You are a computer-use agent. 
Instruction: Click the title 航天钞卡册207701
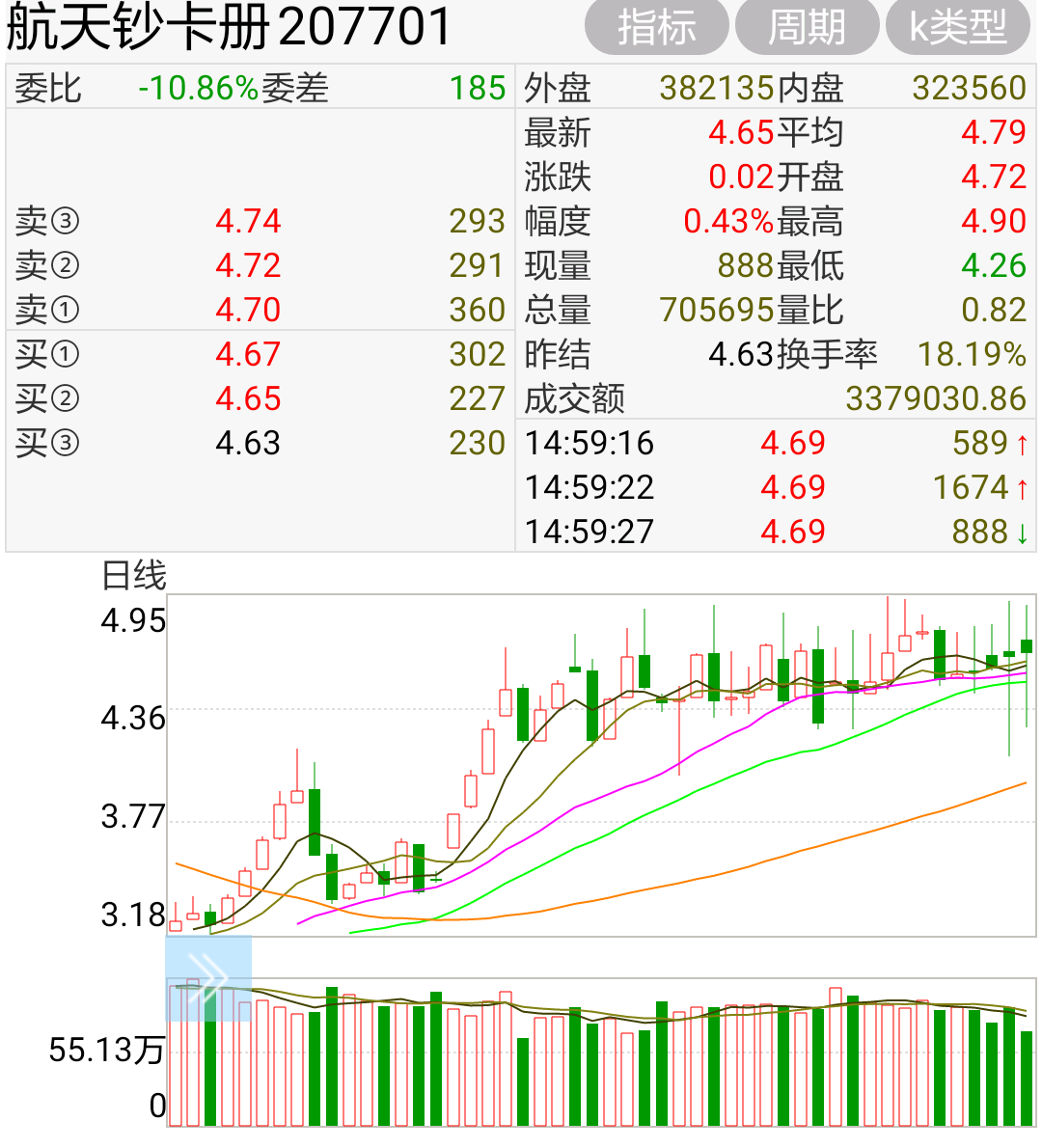[229, 27]
